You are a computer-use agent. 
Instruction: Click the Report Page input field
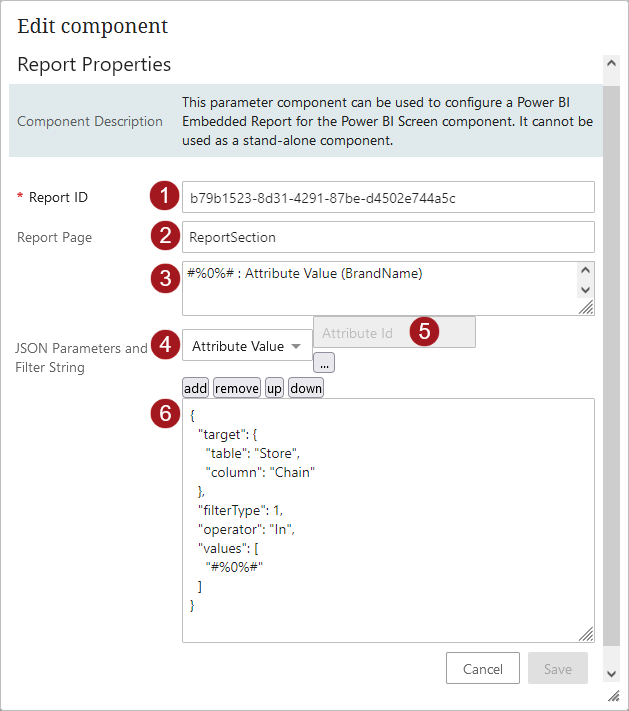[x=388, y=237]
